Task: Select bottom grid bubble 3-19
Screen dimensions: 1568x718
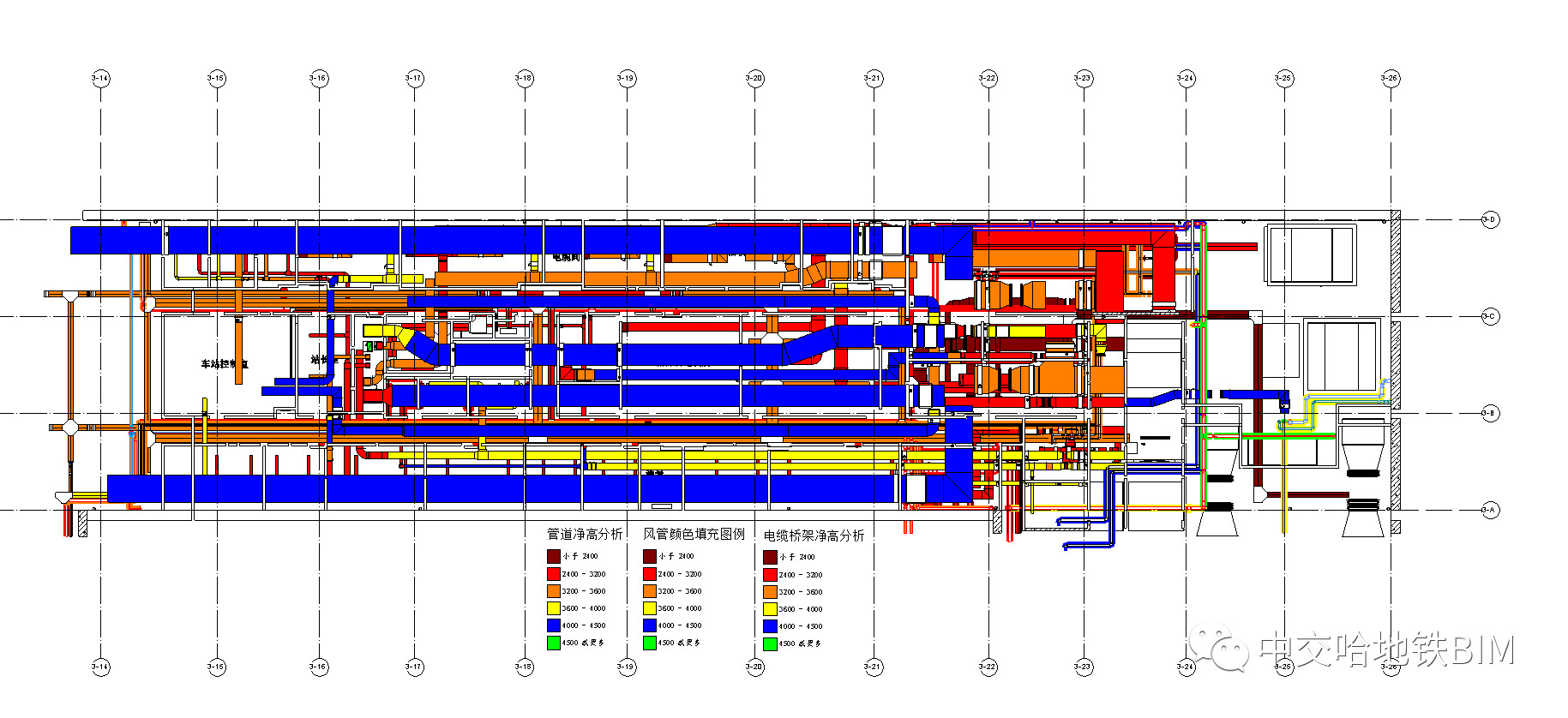Action: pyautogui.click(x=626, y=667)
